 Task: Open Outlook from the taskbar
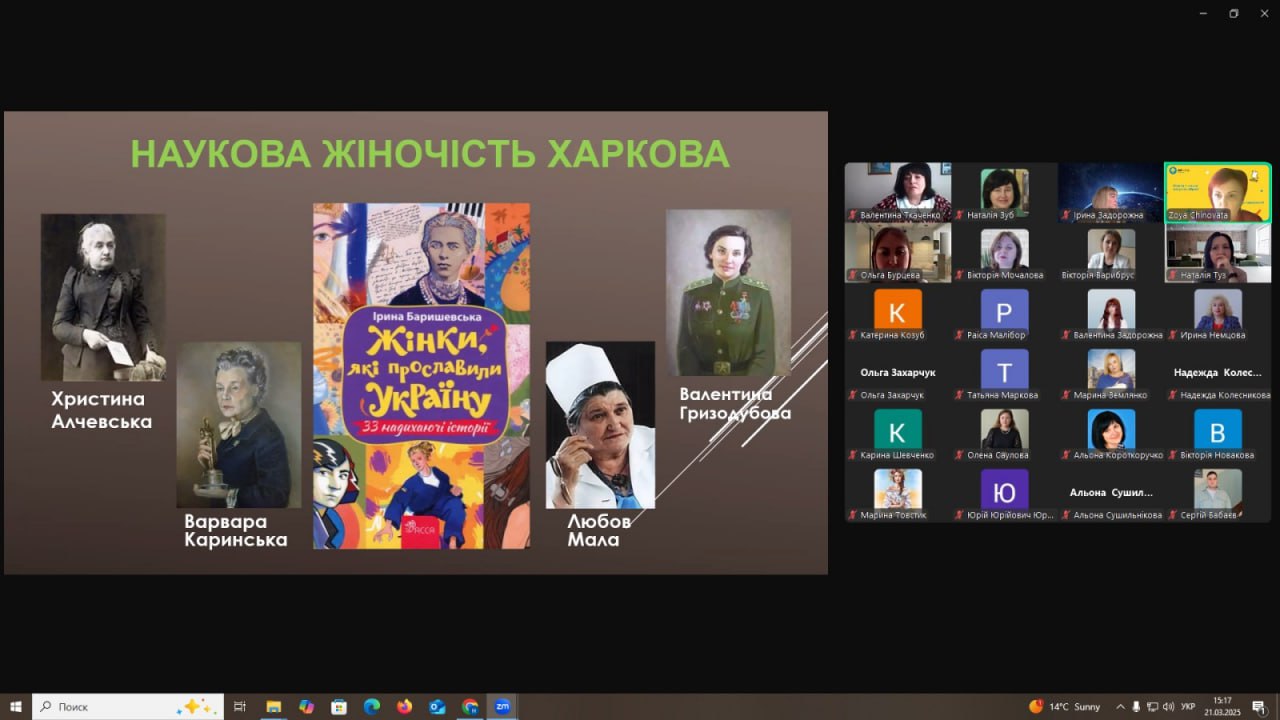pyautogui.click(x=437, y=706)
